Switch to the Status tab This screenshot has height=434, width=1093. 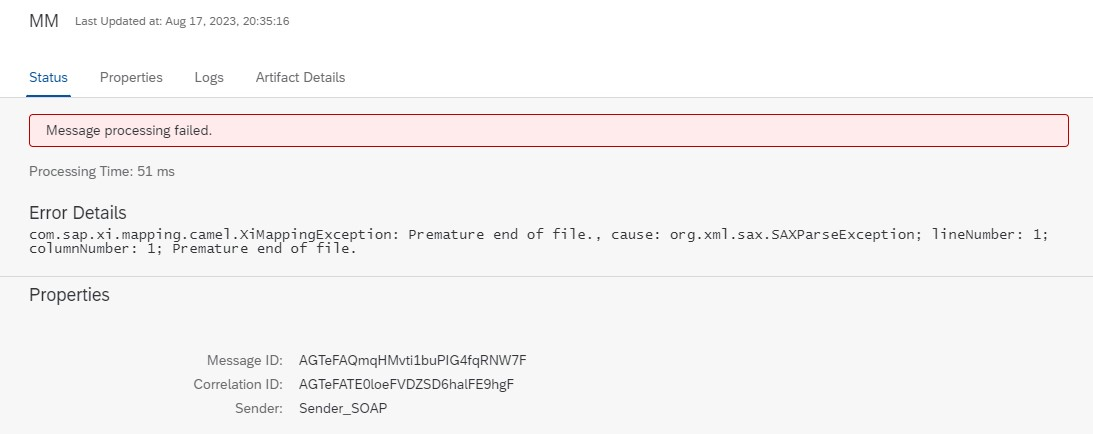pyautogui.click(x=48, y=77)
